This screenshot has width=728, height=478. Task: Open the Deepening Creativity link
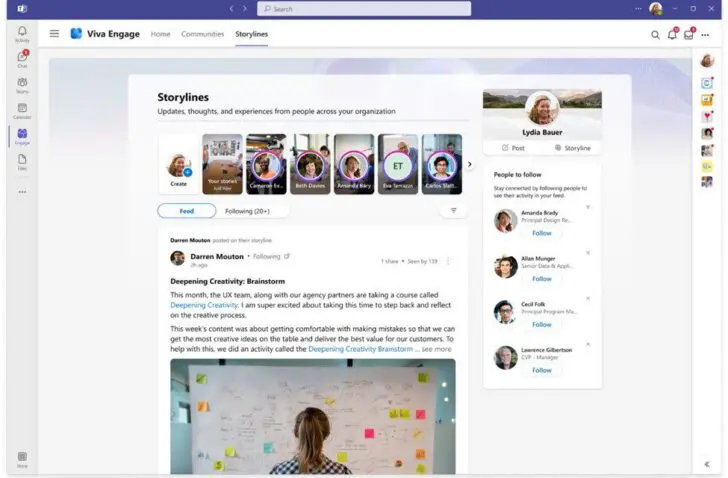pyautogui.click(x=204, y=305)
